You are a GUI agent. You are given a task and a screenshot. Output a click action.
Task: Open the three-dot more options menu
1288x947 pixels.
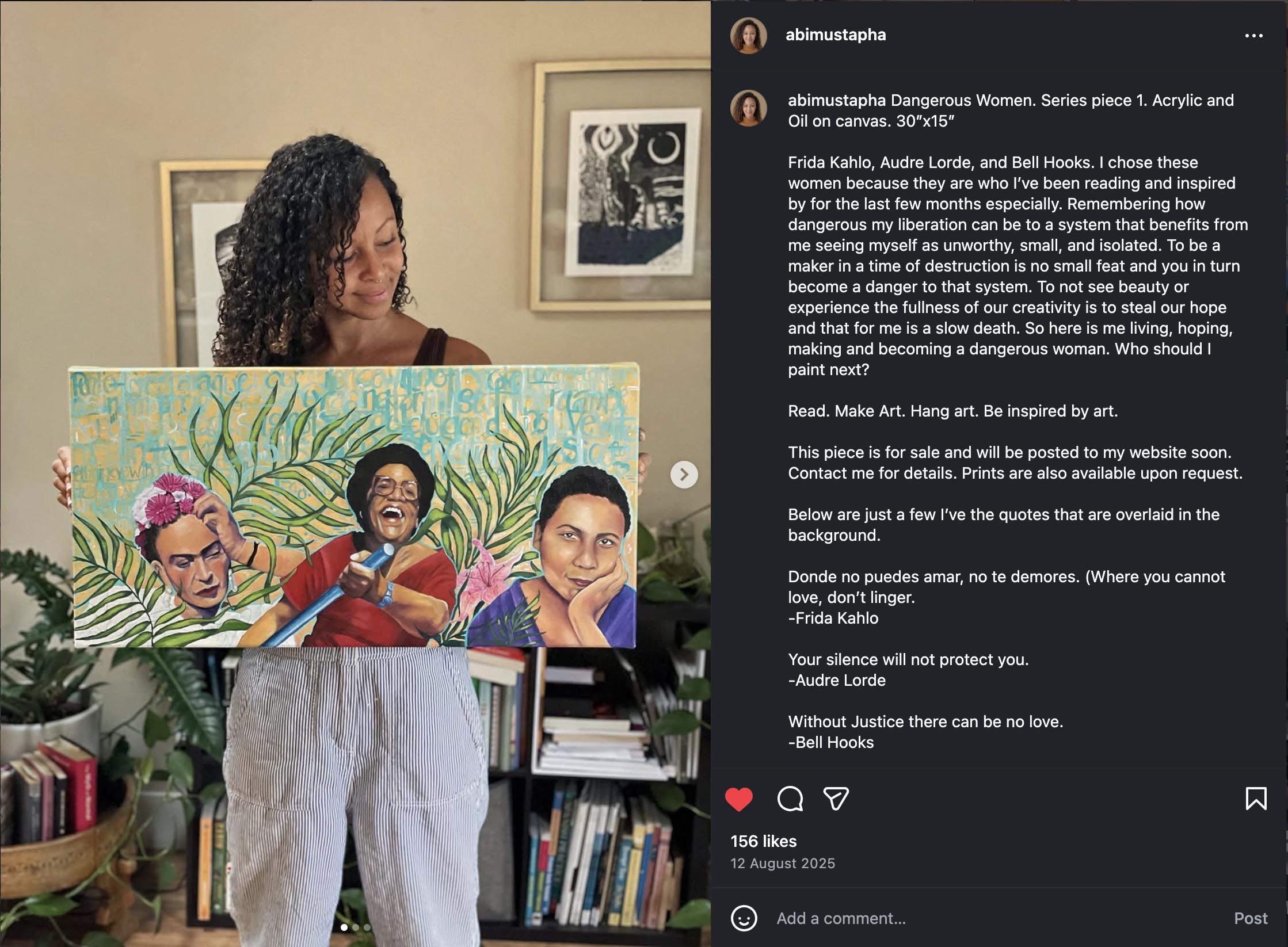(1253, 36)
